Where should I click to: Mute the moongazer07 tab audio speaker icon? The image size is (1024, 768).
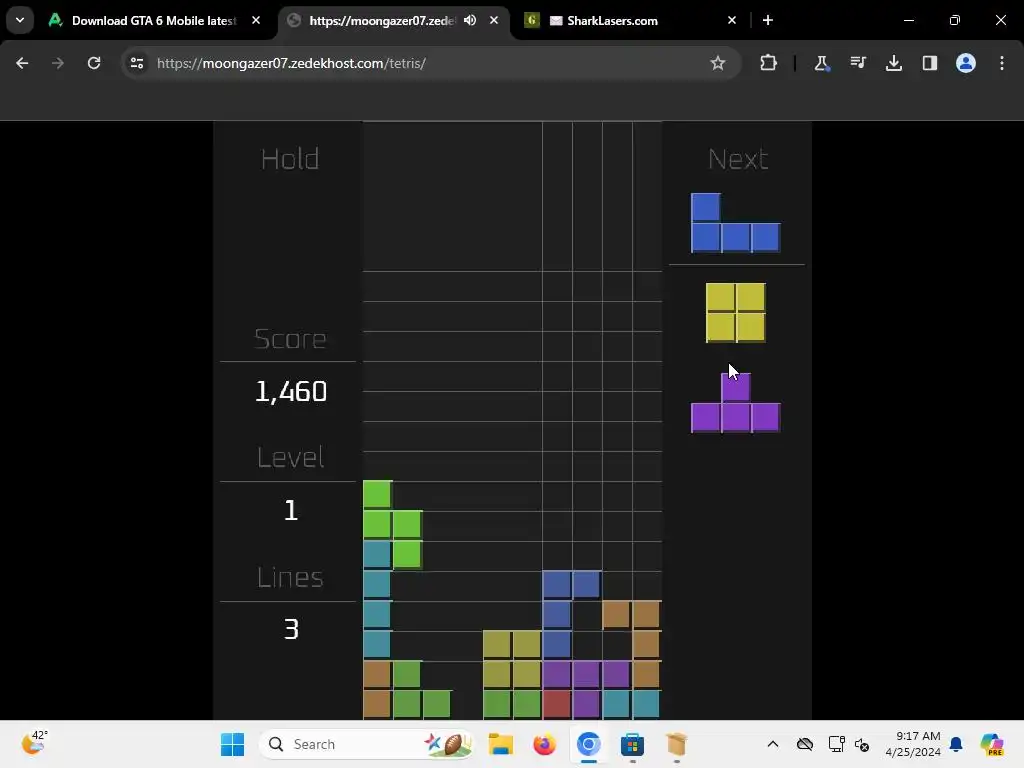point(470,20)
